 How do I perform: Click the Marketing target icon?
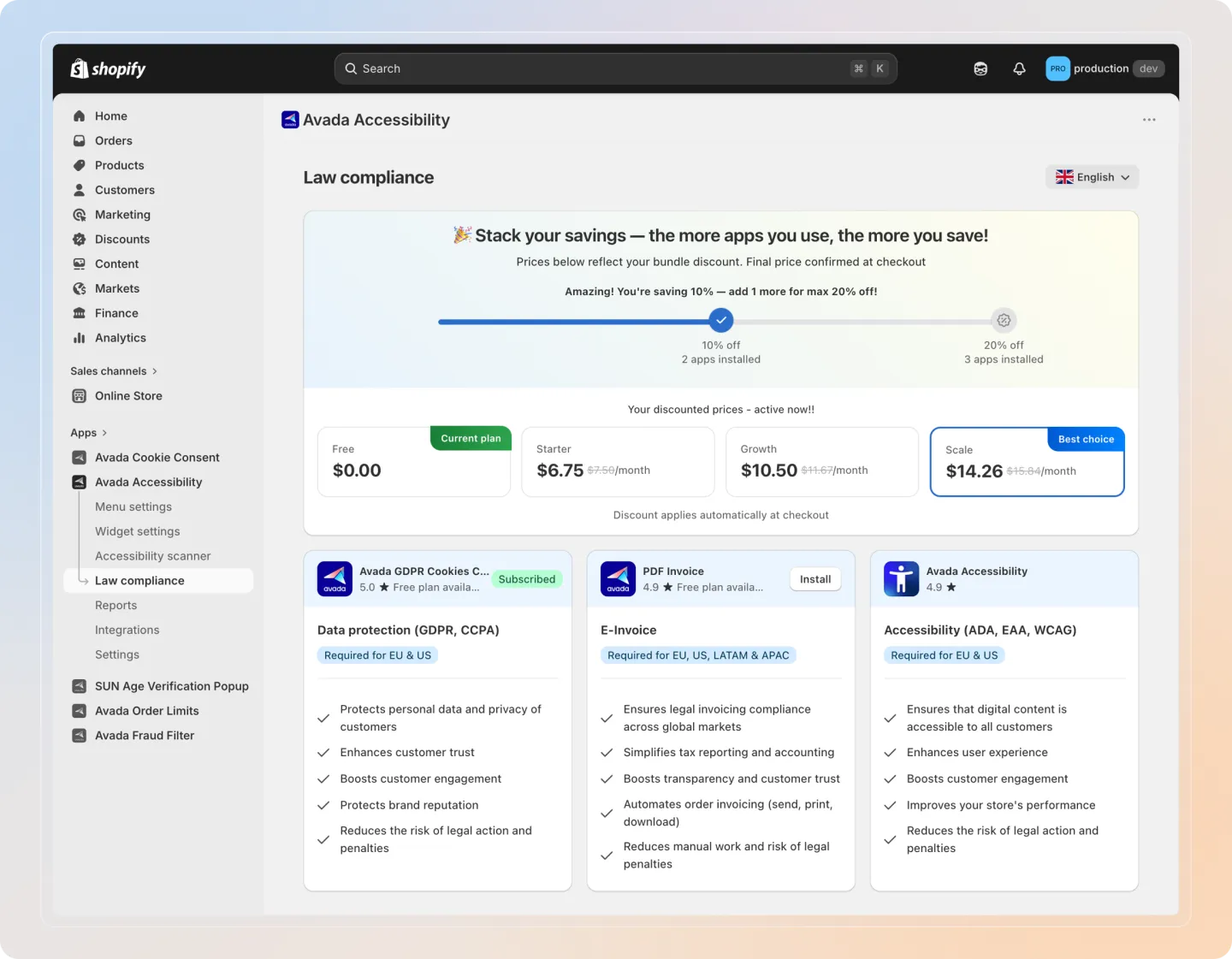click(80, 215)
